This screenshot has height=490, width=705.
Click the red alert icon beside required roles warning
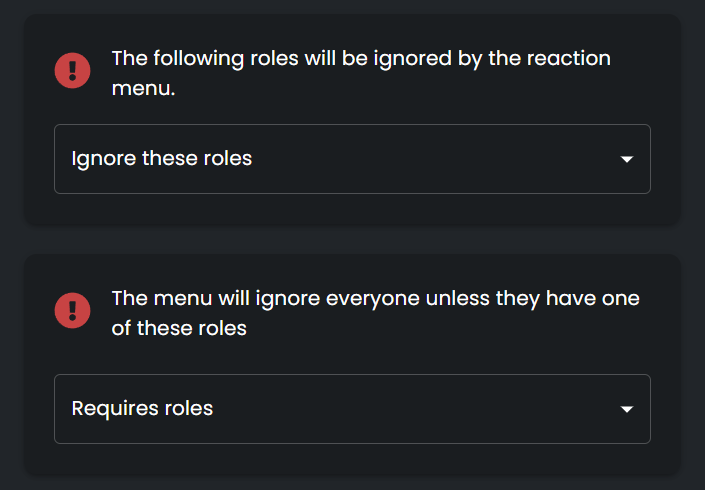pos(72,311)
